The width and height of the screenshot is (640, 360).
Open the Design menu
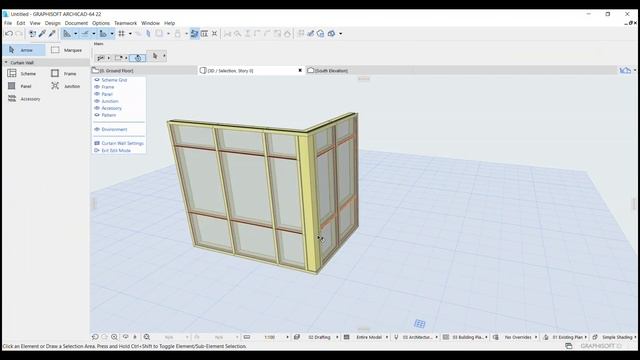[53, 23]
